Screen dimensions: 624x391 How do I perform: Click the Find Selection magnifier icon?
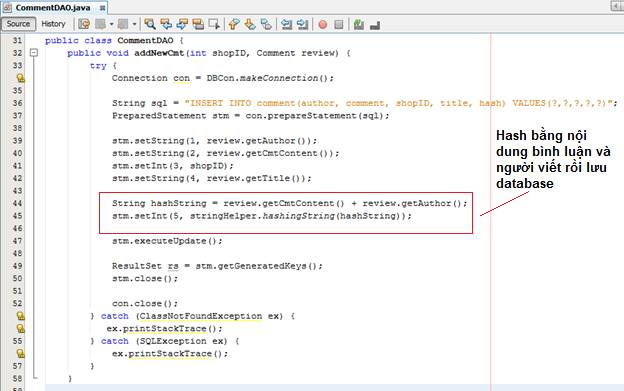tap(150, 24)
